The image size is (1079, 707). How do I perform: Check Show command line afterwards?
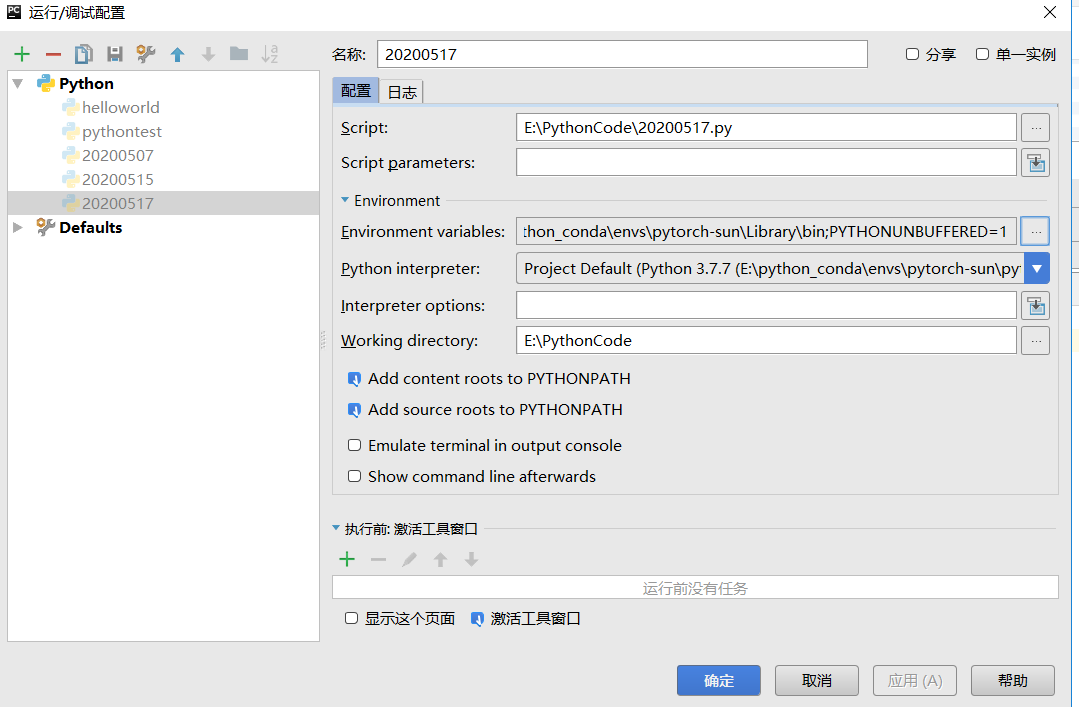click(355, 477)
